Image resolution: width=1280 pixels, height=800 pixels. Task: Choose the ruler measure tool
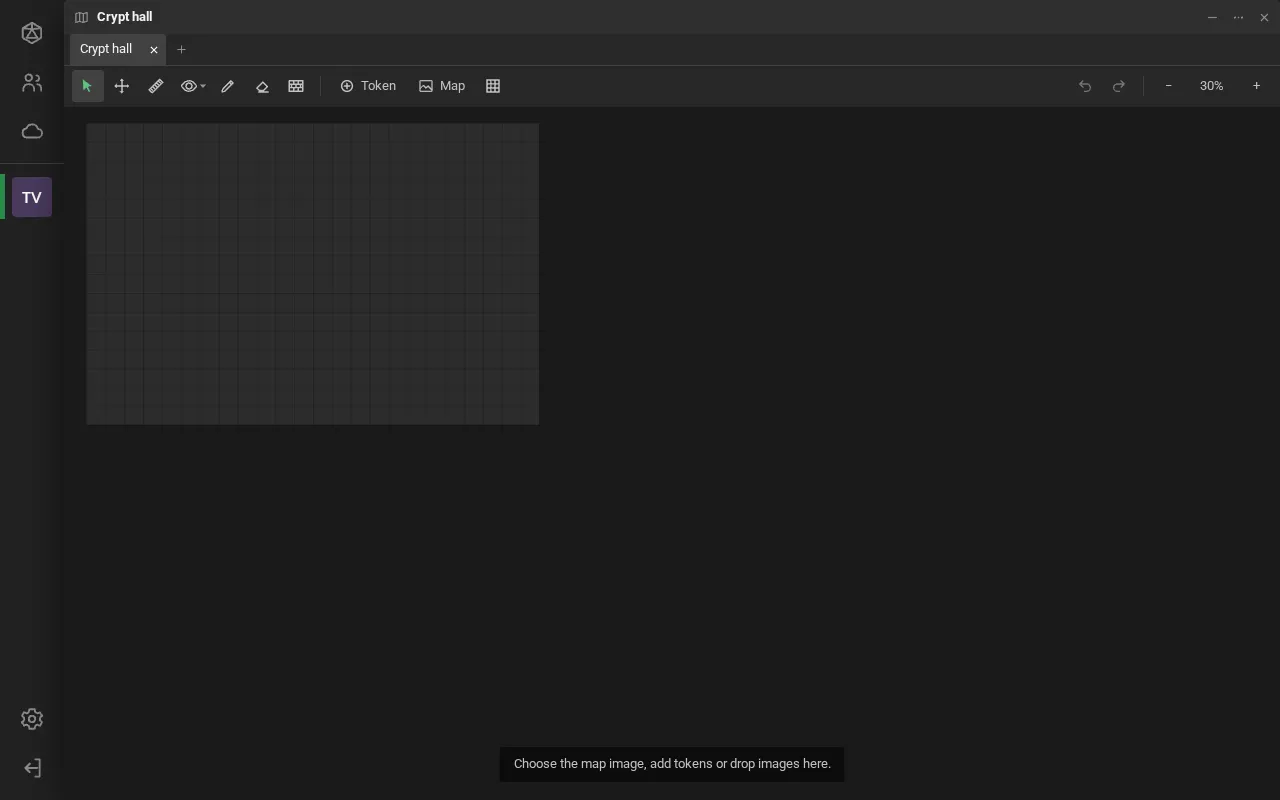coord(156,86)
